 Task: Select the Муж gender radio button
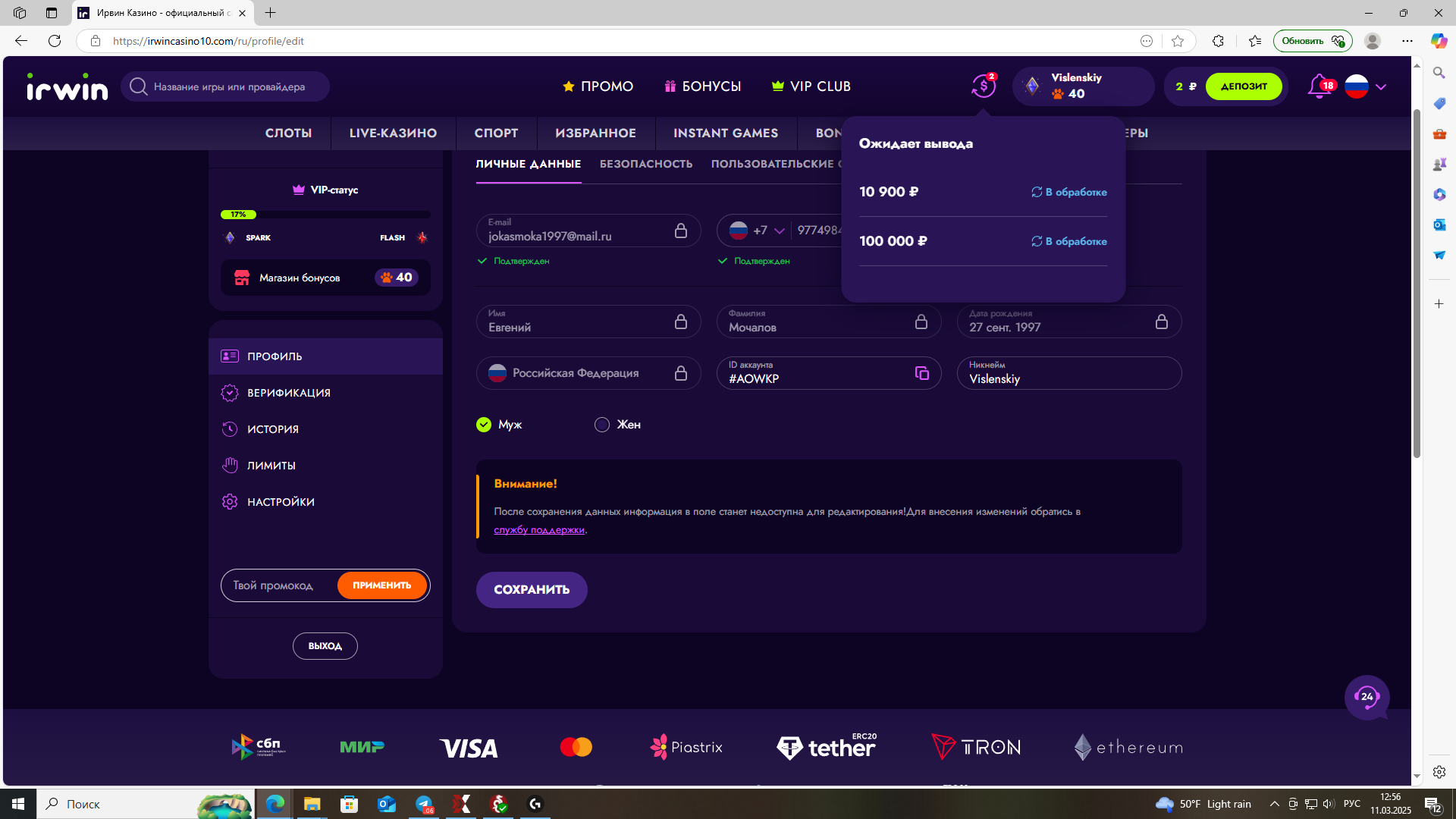(x=484, y=425)
